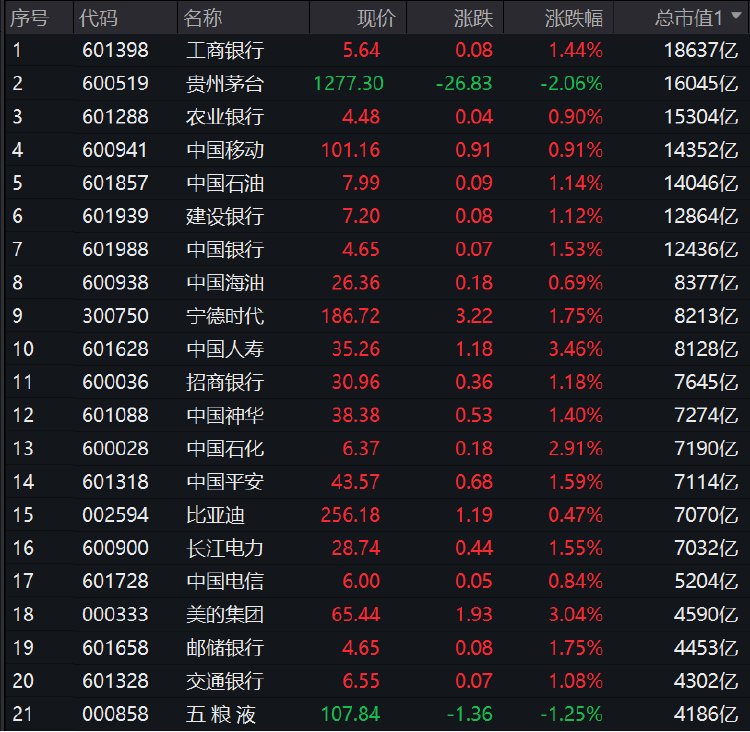Click market cap 4186亿
Image resolution: width=750 pixels, height=732 pixels.
(706, 714)
